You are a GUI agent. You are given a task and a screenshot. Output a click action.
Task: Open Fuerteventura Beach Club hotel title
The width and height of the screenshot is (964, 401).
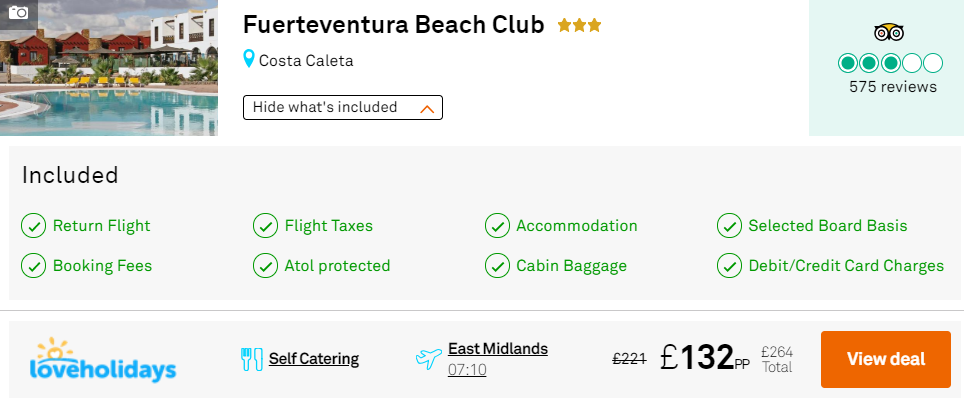393,25
